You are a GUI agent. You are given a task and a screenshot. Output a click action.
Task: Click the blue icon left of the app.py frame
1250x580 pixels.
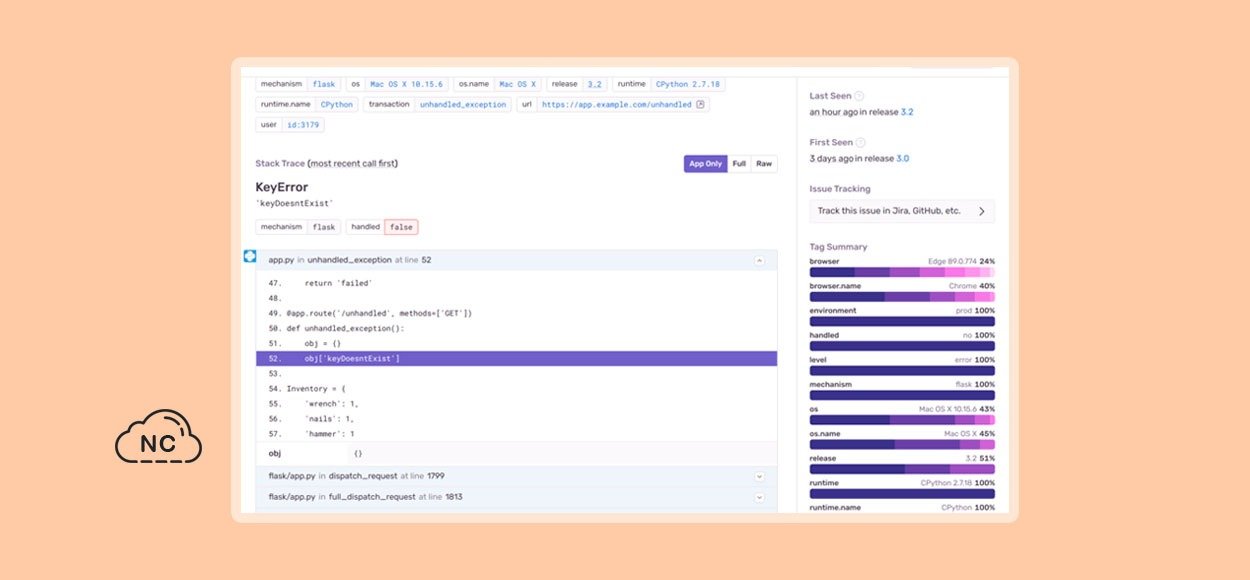pos(250,257)
